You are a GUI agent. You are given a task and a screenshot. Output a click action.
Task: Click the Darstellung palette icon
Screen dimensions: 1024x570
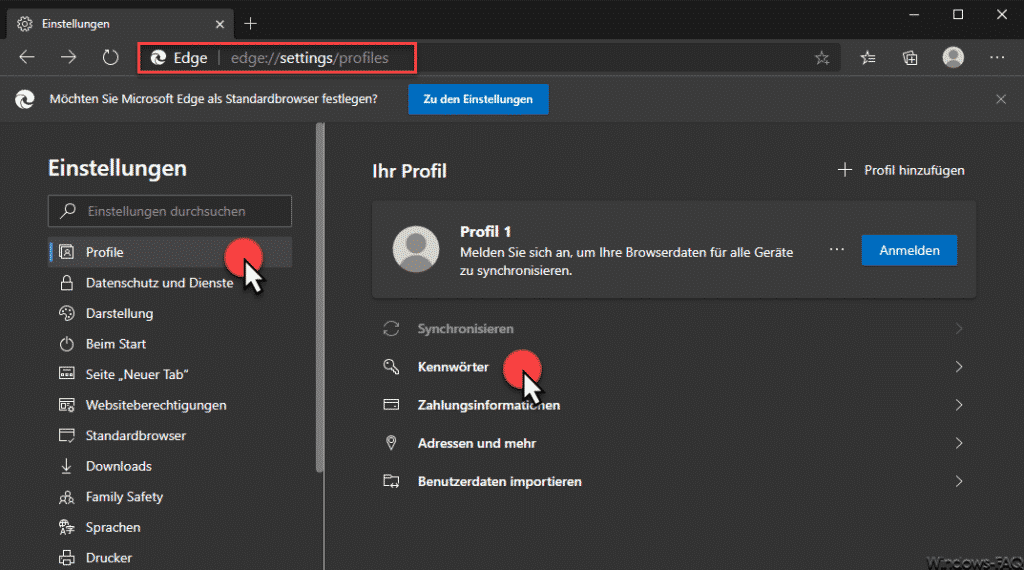pos(67,313)
